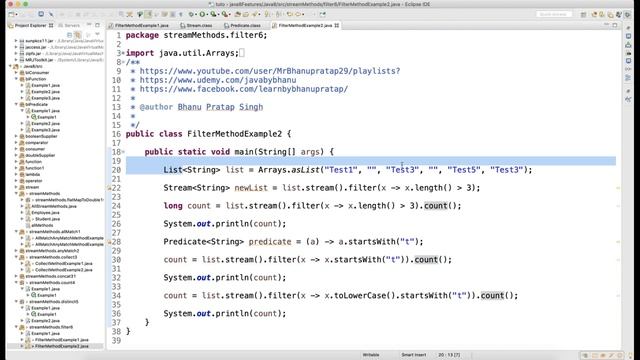Select jaccess.jar library entry
The width and height of the screenshot is (640, 360).
coord(35,47)
